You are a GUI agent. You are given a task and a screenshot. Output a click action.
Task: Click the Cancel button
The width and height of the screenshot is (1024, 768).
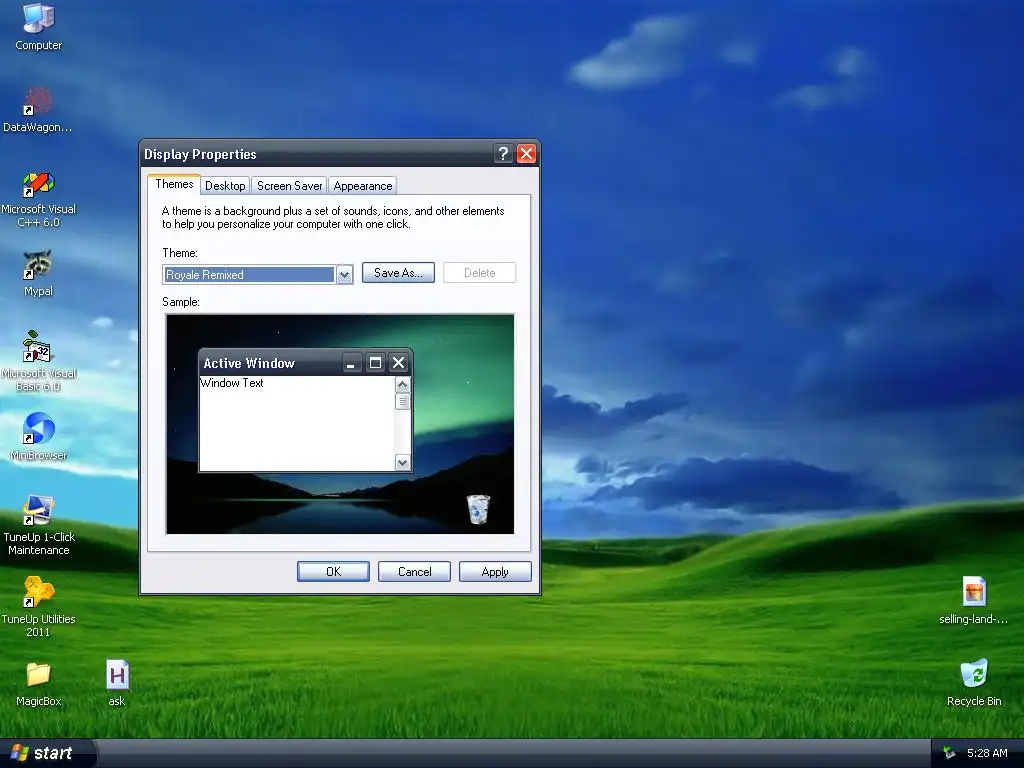(x=414, y=571)
